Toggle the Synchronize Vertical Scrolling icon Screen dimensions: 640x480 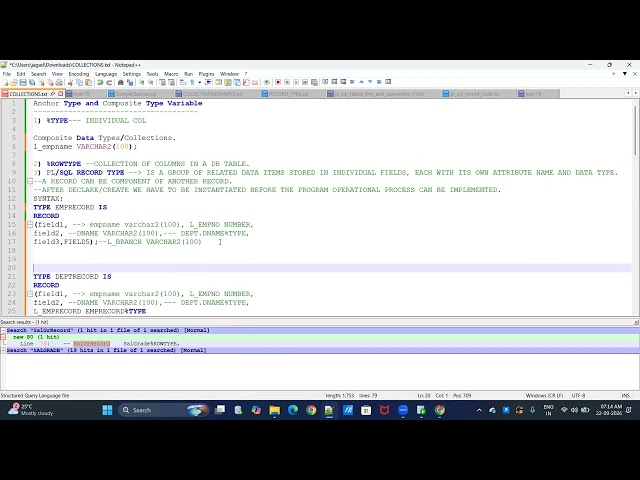point(162,82)
